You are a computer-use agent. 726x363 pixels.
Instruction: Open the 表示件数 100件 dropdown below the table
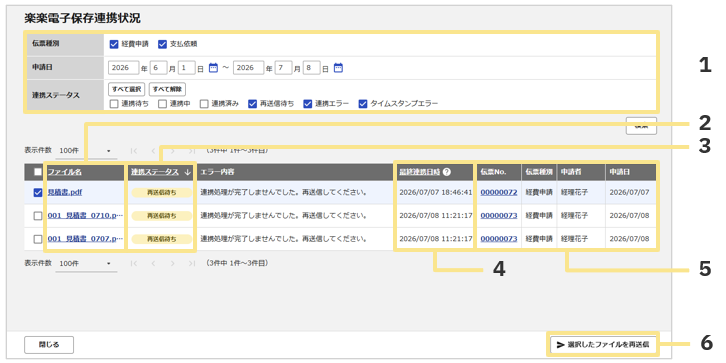point(86,263)
